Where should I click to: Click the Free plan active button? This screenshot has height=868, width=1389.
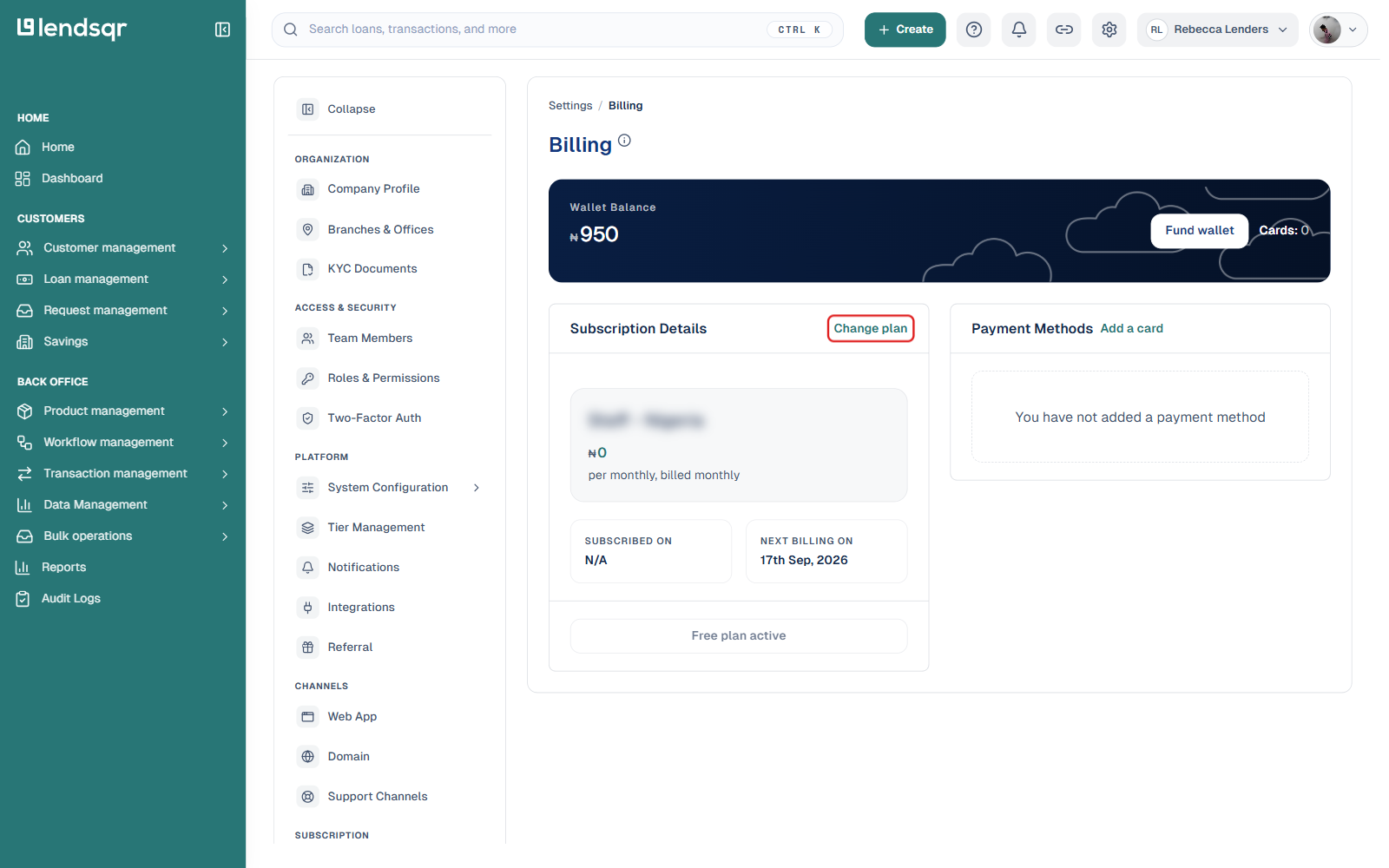coord(739,635)
